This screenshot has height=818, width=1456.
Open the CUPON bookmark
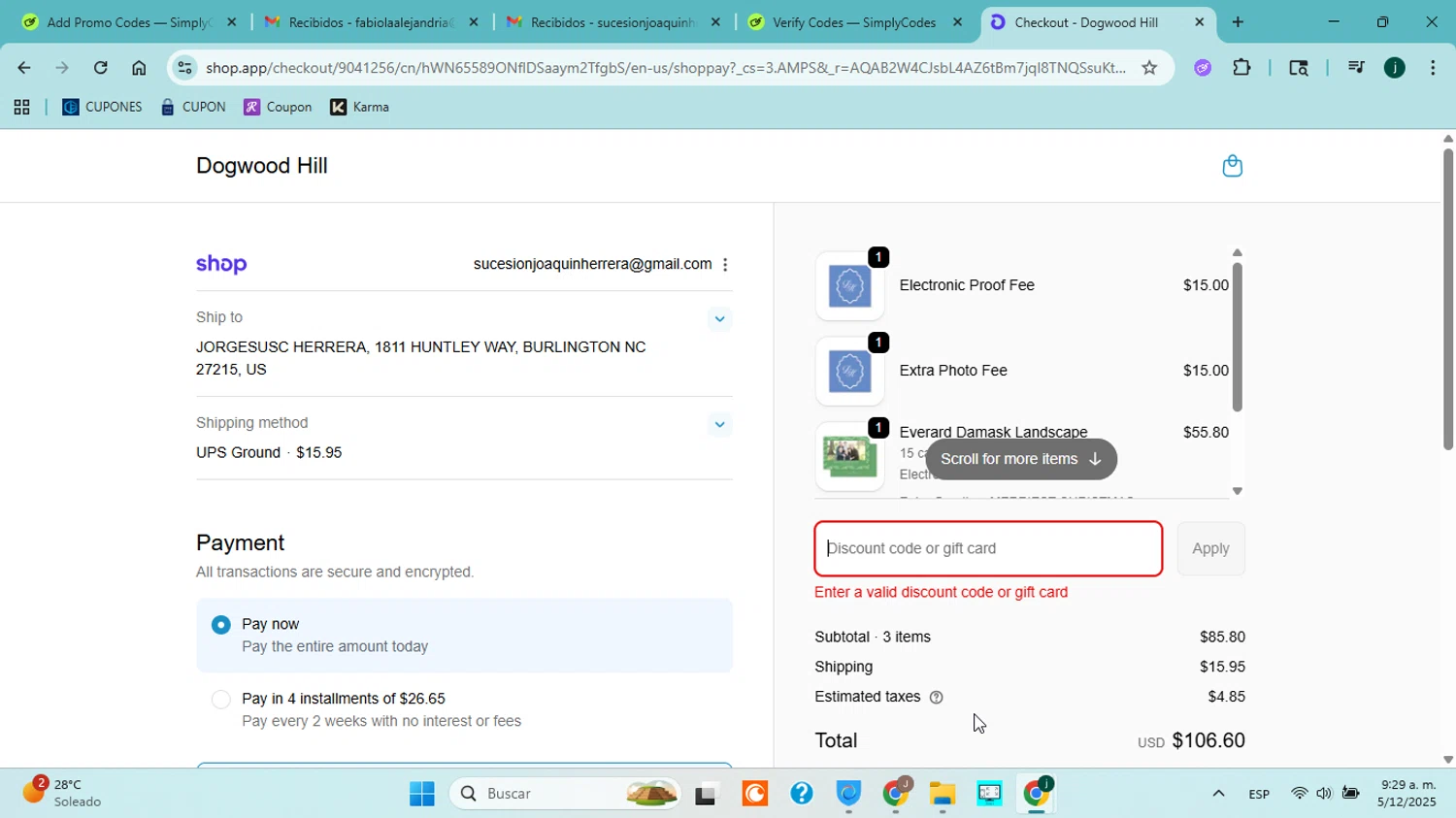click(193, 108)
